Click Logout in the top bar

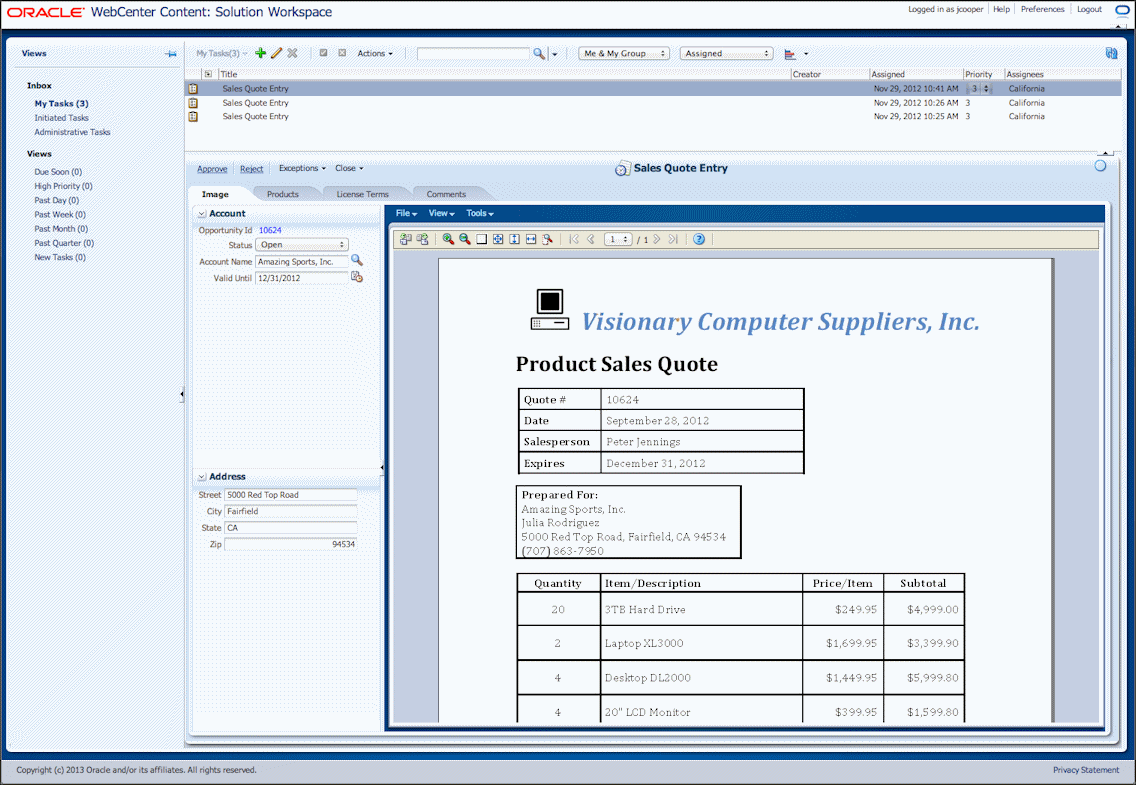[x=1089, y=9]
